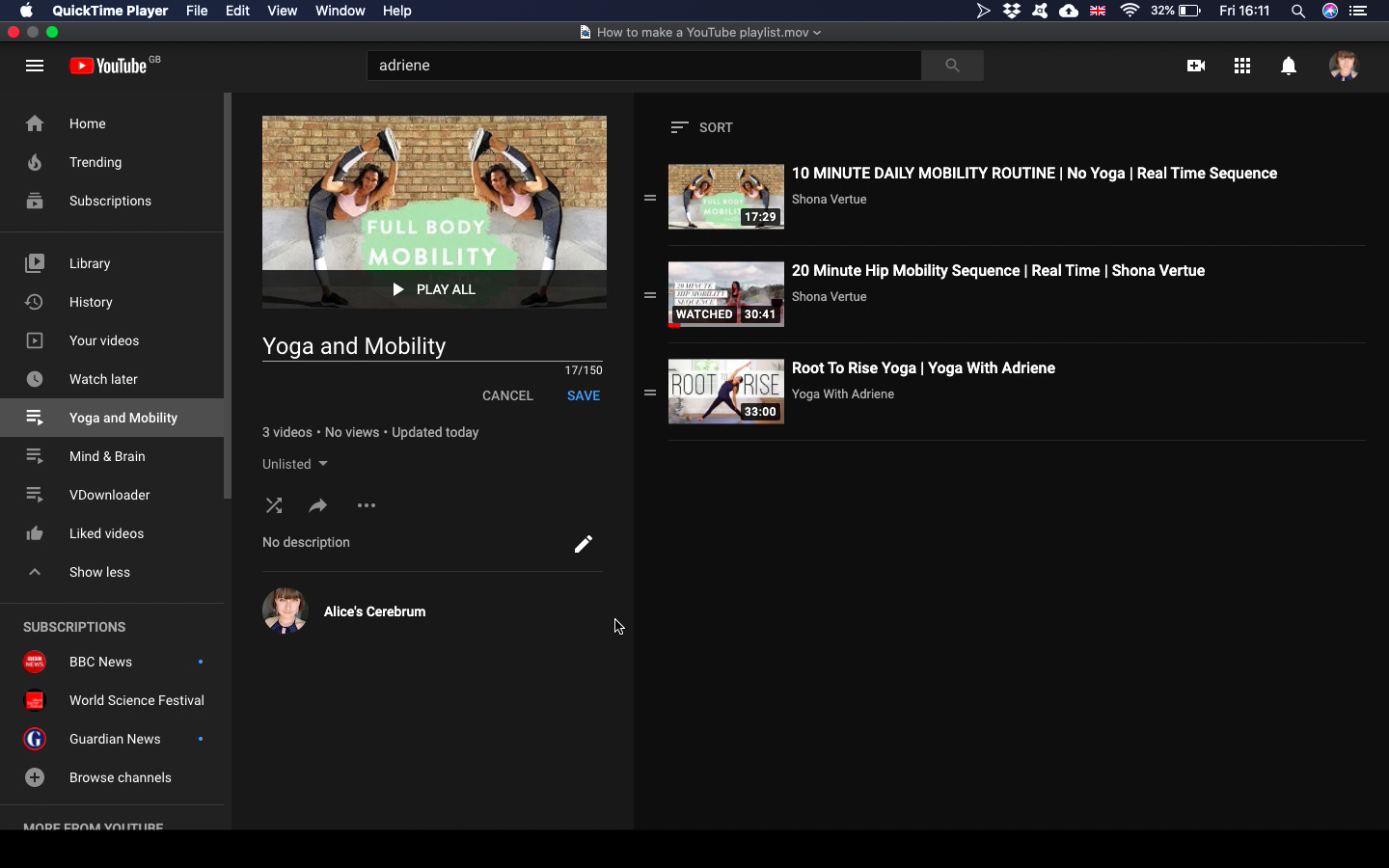This screenshot has height=868, width=1389.
Task: Open Alice's Cerebrum channel link
Action: (x=374, y=611)
